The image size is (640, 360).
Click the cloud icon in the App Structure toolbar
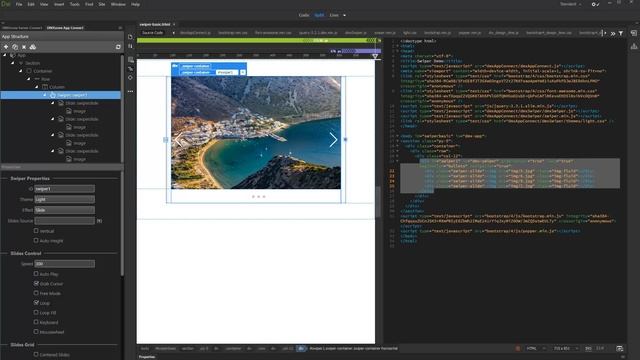pyautogui.click(x=33, y=47)
